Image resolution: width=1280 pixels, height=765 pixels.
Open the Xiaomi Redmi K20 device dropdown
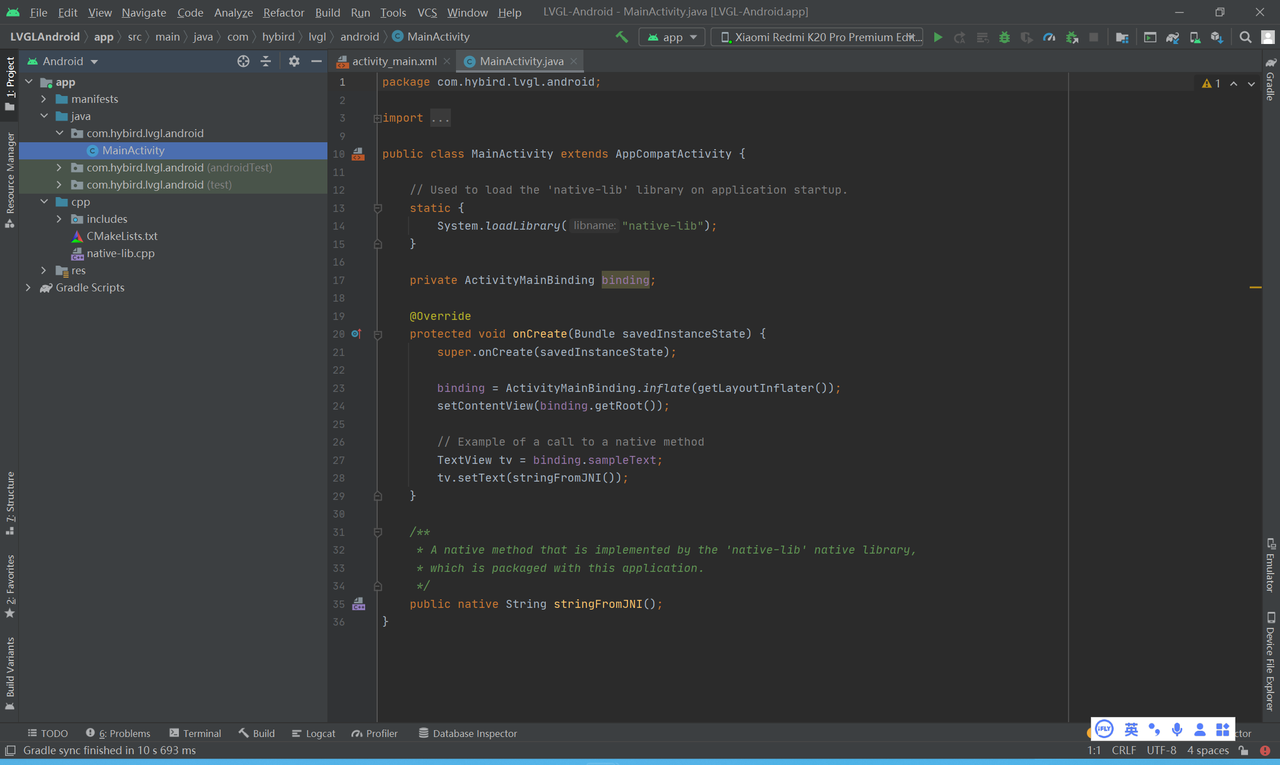click(816, 37)
